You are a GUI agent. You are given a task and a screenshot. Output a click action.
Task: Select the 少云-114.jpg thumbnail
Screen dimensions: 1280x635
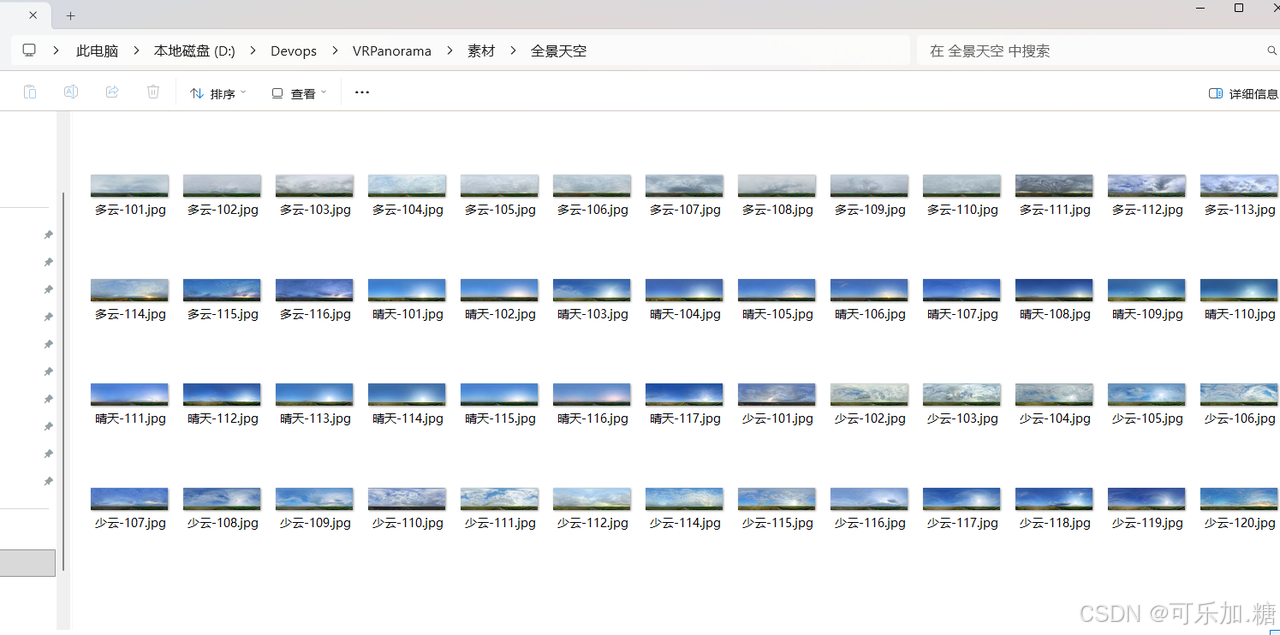point(685,498)
